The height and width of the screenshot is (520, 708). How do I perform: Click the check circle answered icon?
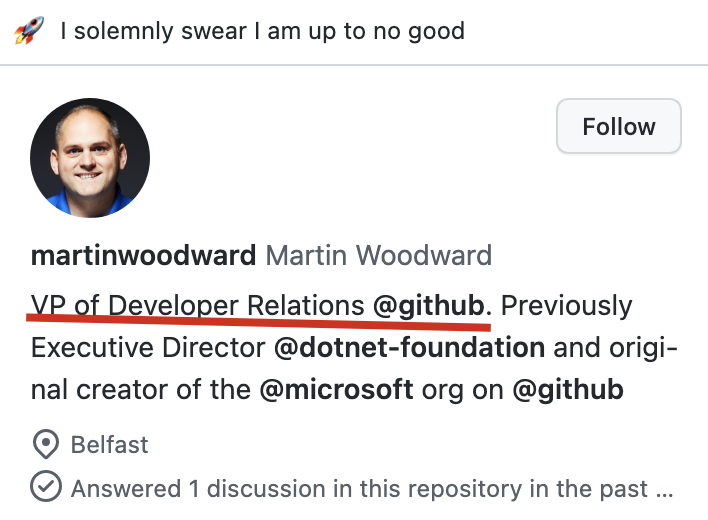(x=46, y=486)
